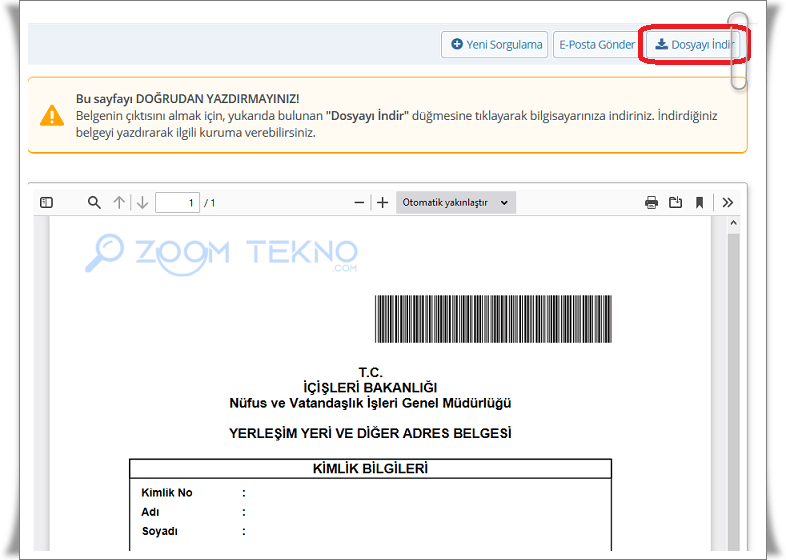Save the PDF with the download icon

point(675,203)
